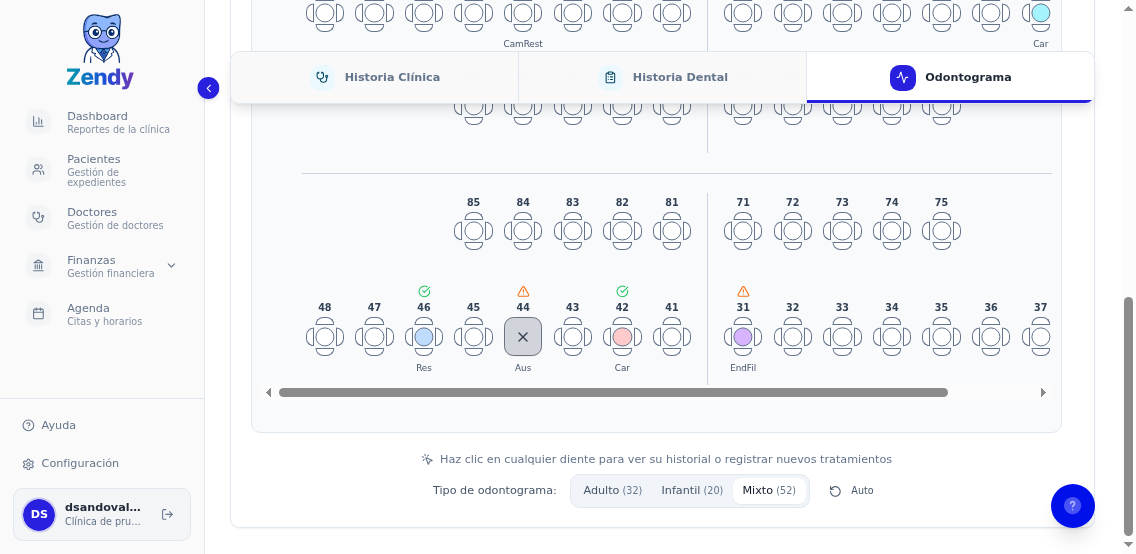The height and width of the screenshot is (554, 1136).
Task: Select primary tooth 73
Action: (x=842, y=231)
